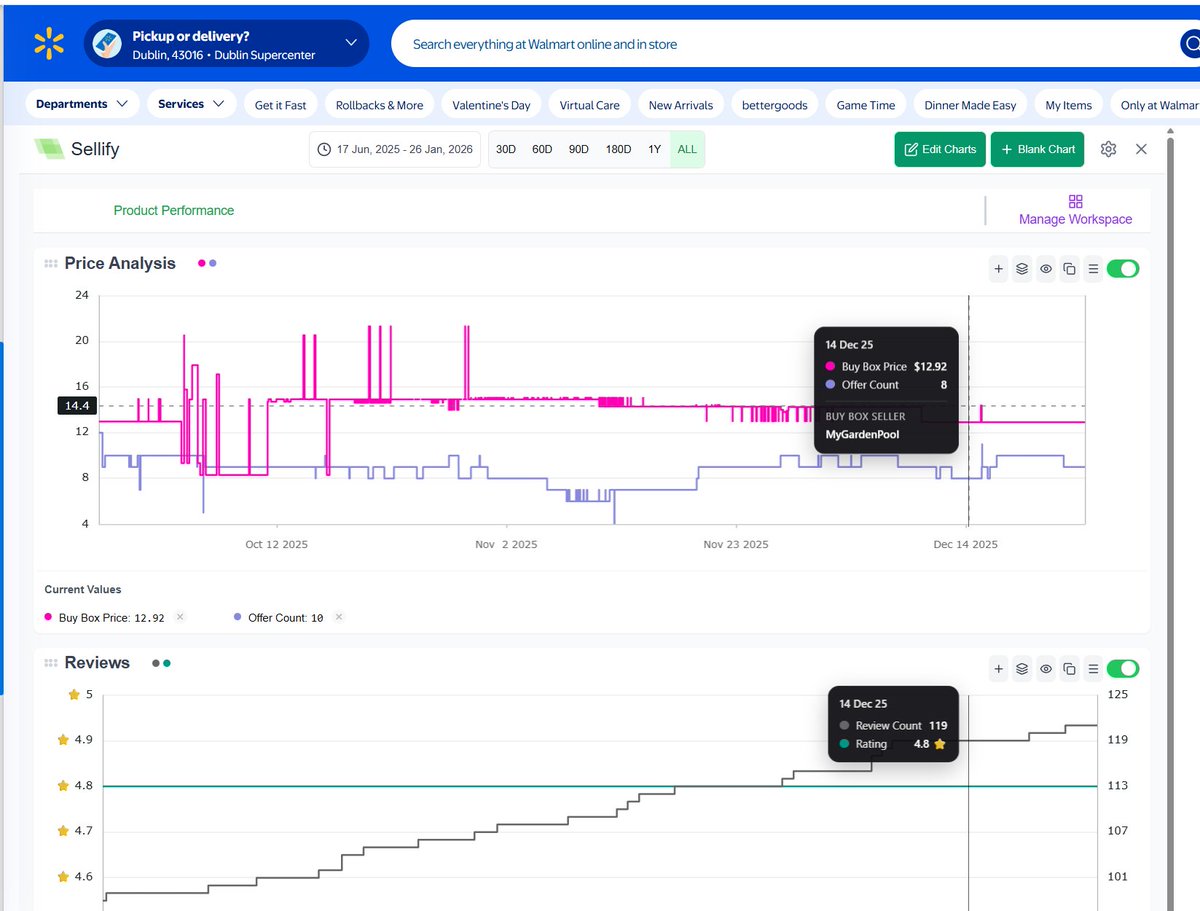Open the Price Analysis chart menu icon
1200x911 pixels.
[1093, 269]
